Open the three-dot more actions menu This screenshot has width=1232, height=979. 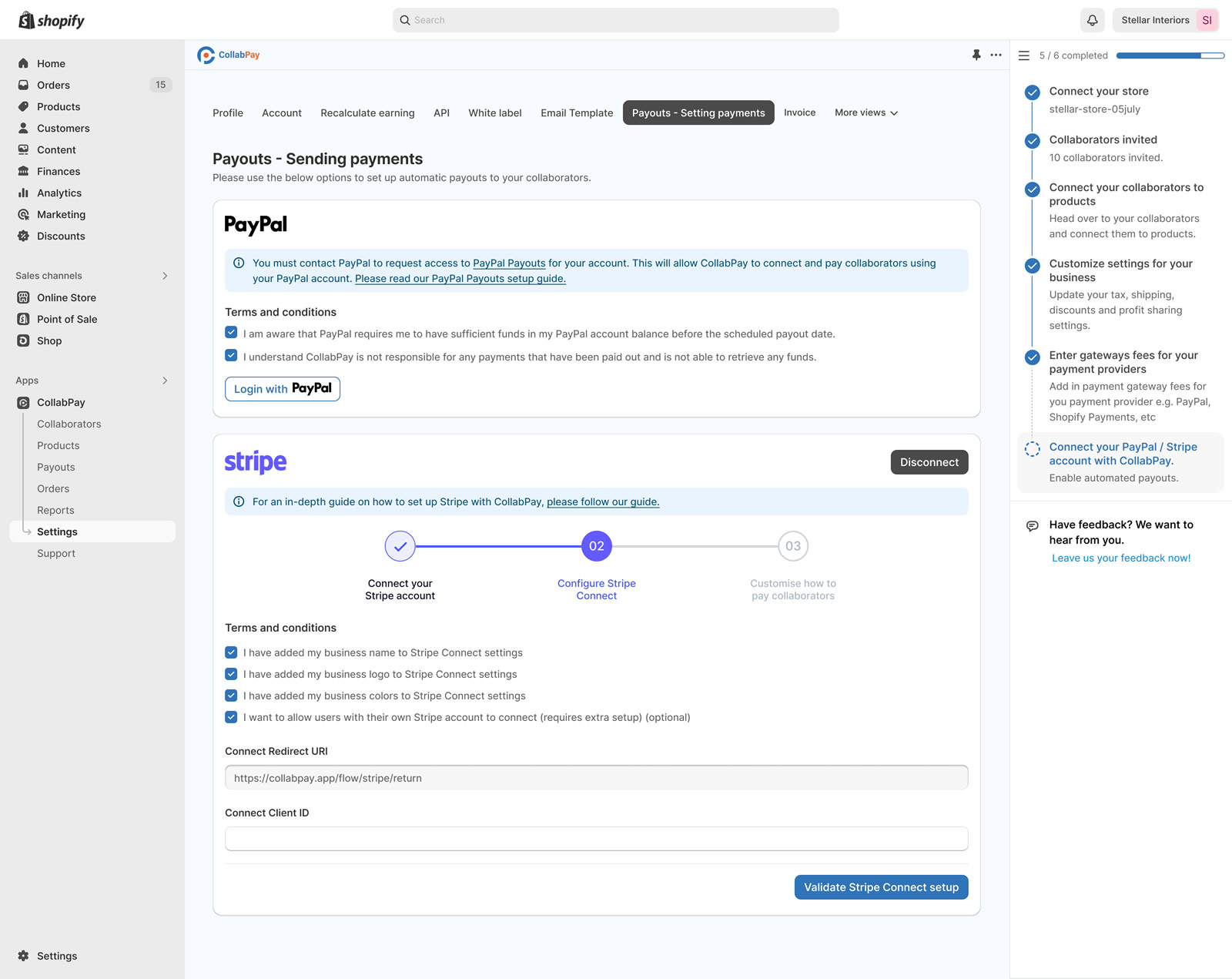click(996, 55)
